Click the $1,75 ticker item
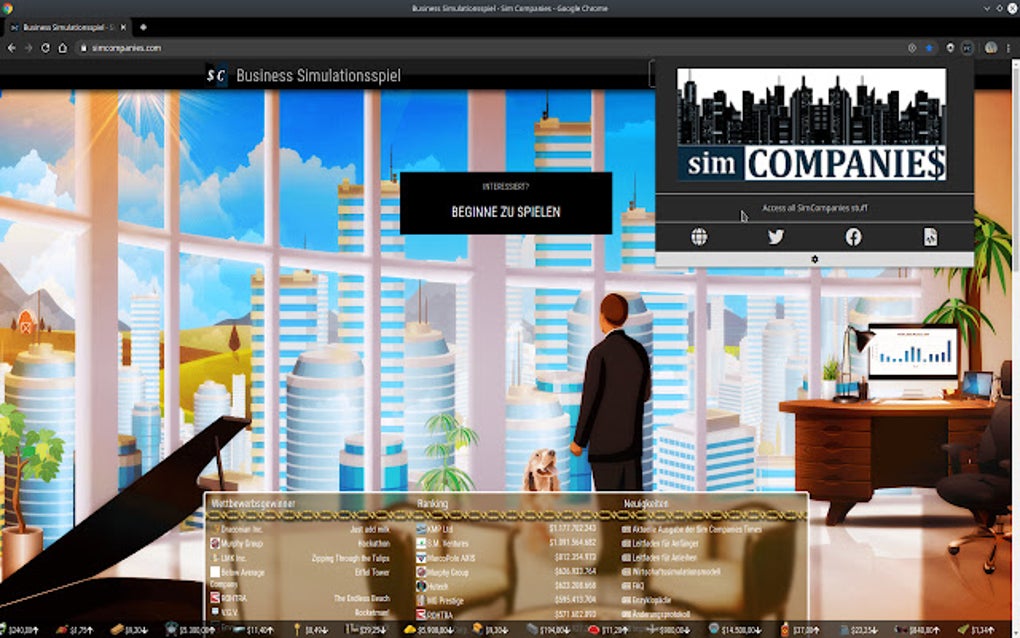Image resolution: width=1020 pixels, height=638 pixels. click(x=74, y=630)
